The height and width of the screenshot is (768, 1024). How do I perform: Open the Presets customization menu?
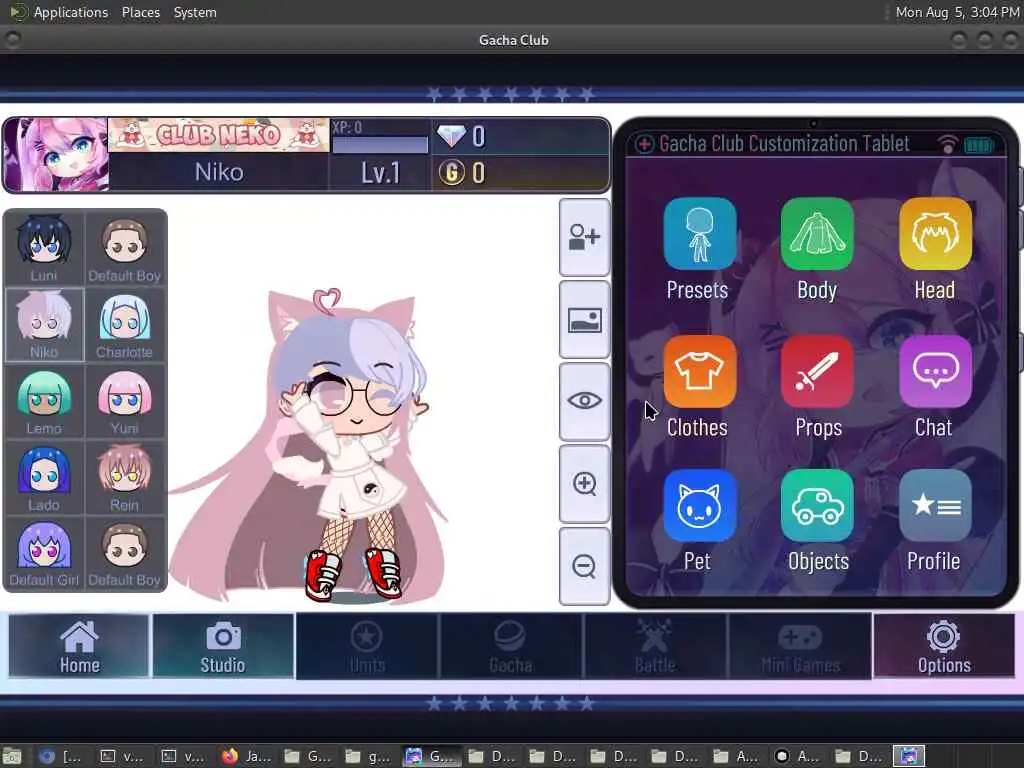[x=699, y=234]
